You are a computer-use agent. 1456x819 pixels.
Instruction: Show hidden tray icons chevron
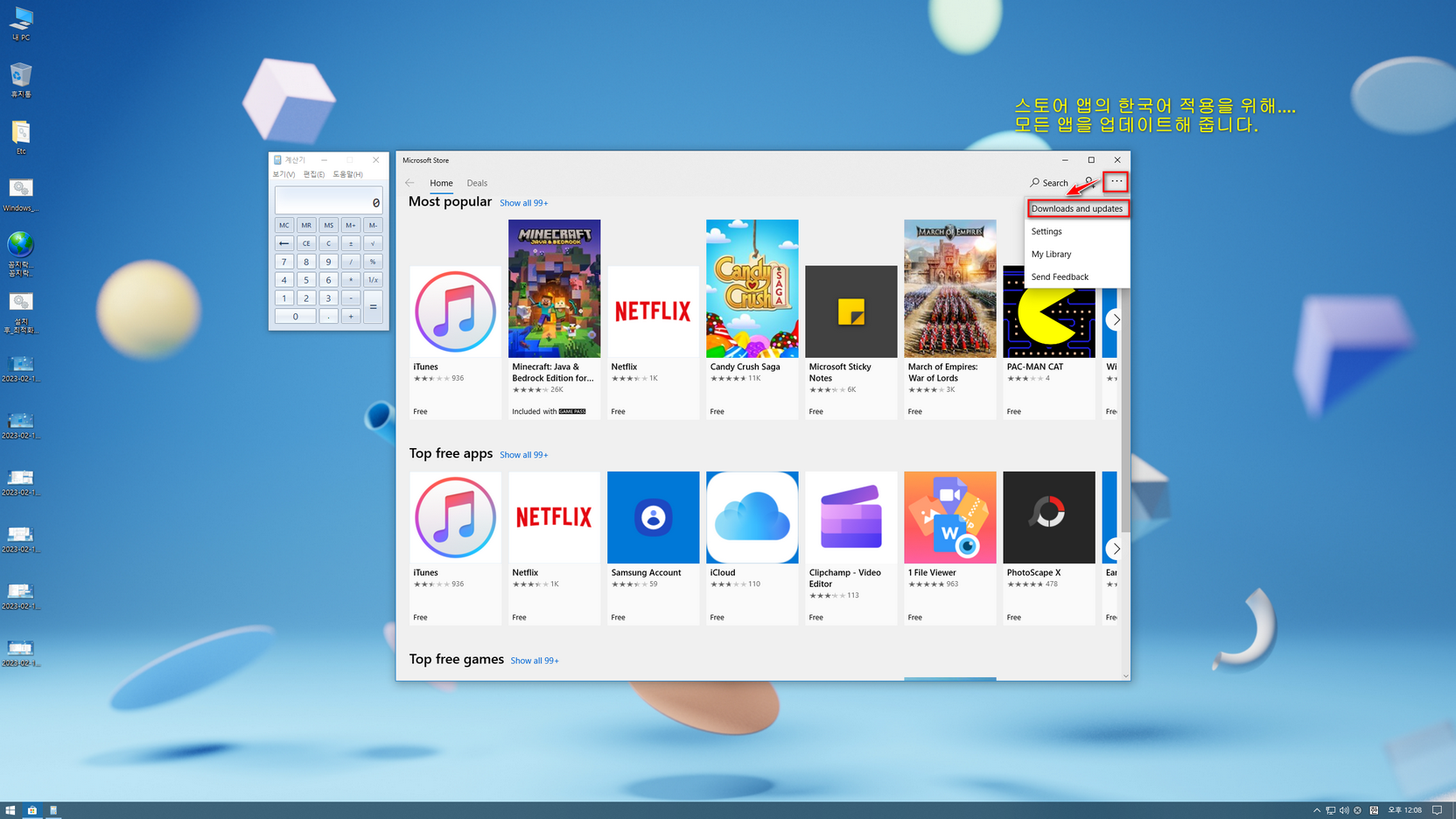1317,810
